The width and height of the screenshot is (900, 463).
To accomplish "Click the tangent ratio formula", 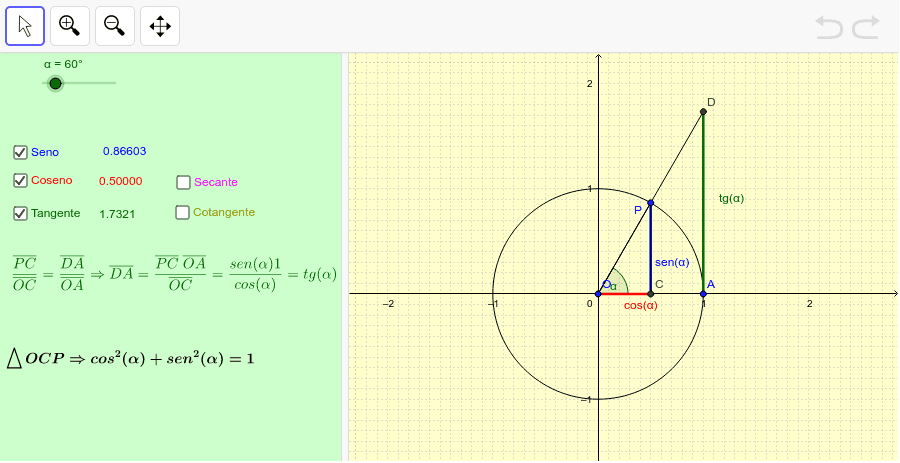I will pos(174,274).
